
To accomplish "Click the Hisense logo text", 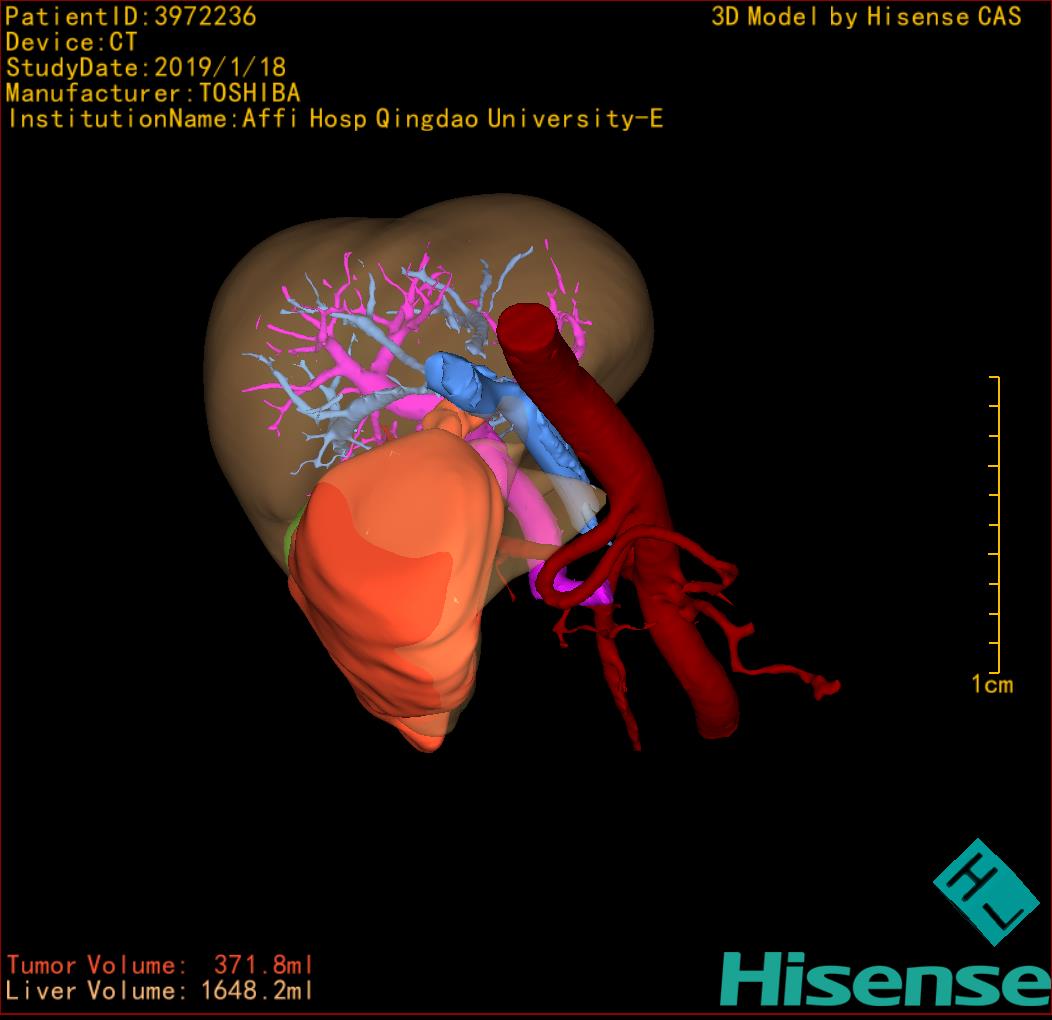I will (886, 980).
